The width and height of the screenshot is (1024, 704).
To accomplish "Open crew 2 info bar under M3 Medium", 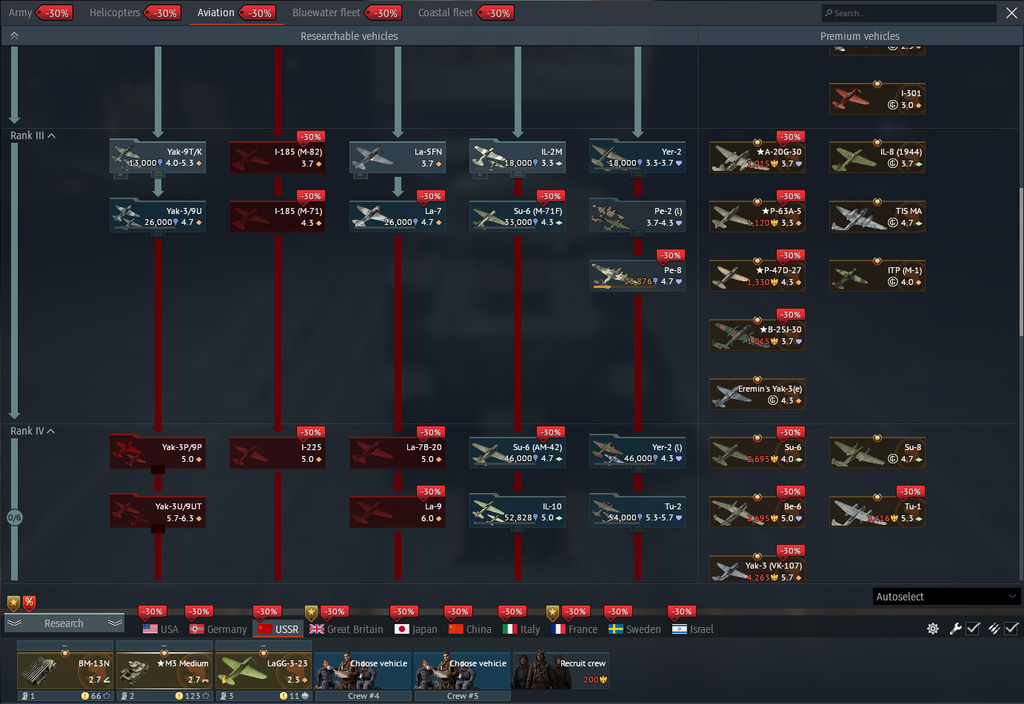I will coord(165,696).
